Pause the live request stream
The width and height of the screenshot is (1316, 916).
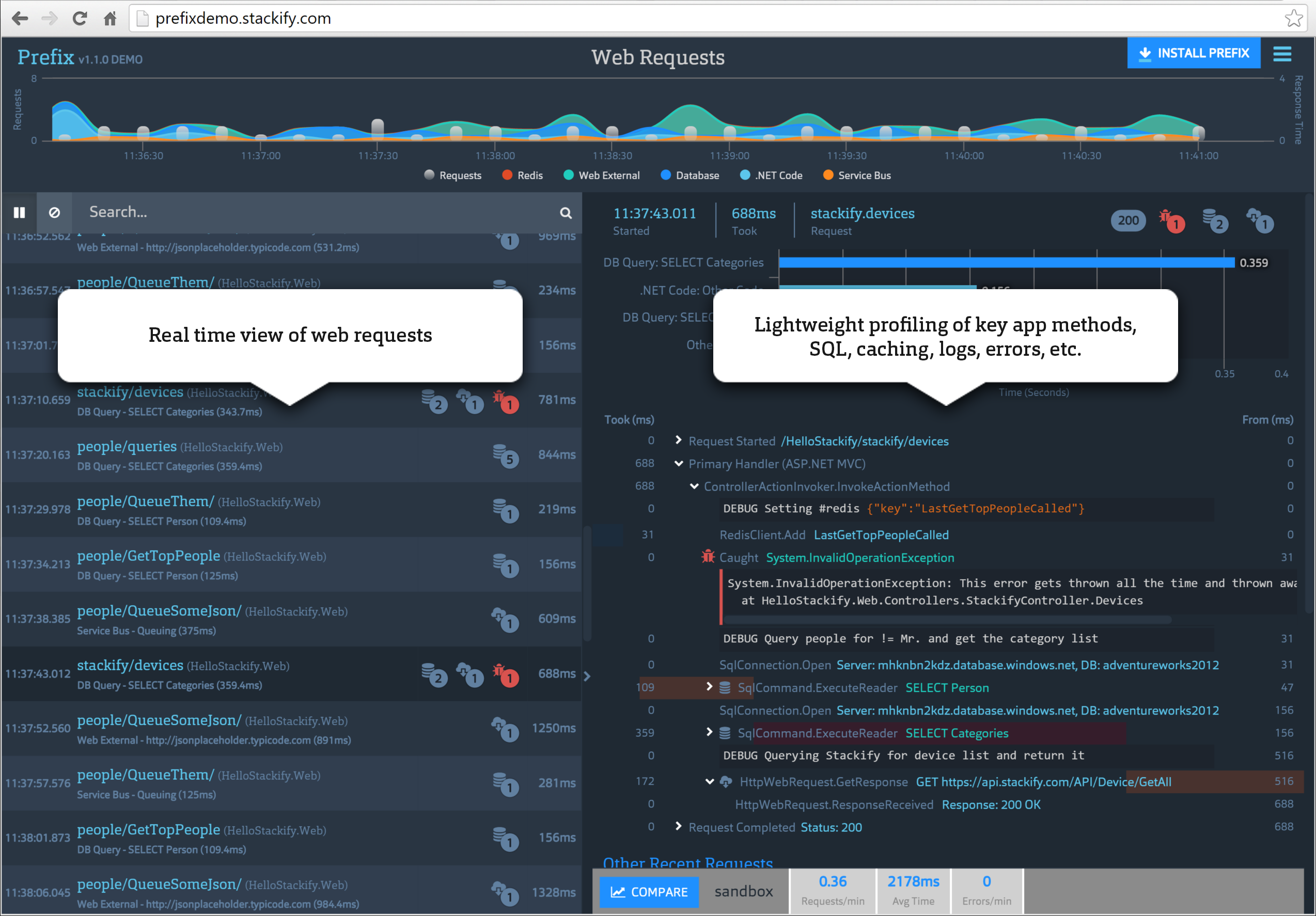pos(20,213)
